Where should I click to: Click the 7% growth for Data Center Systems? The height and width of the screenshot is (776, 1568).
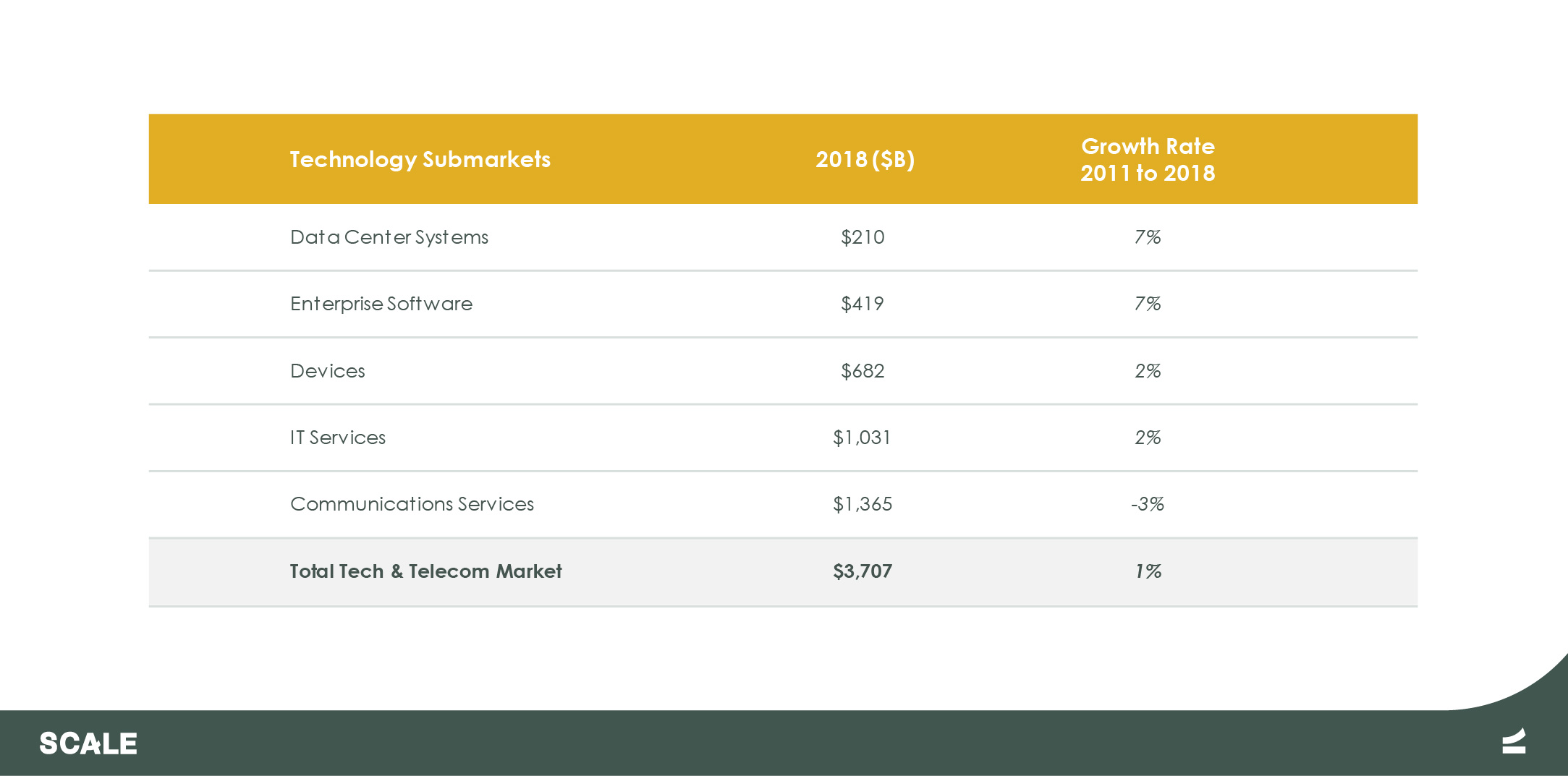[x=1148, y=237]
